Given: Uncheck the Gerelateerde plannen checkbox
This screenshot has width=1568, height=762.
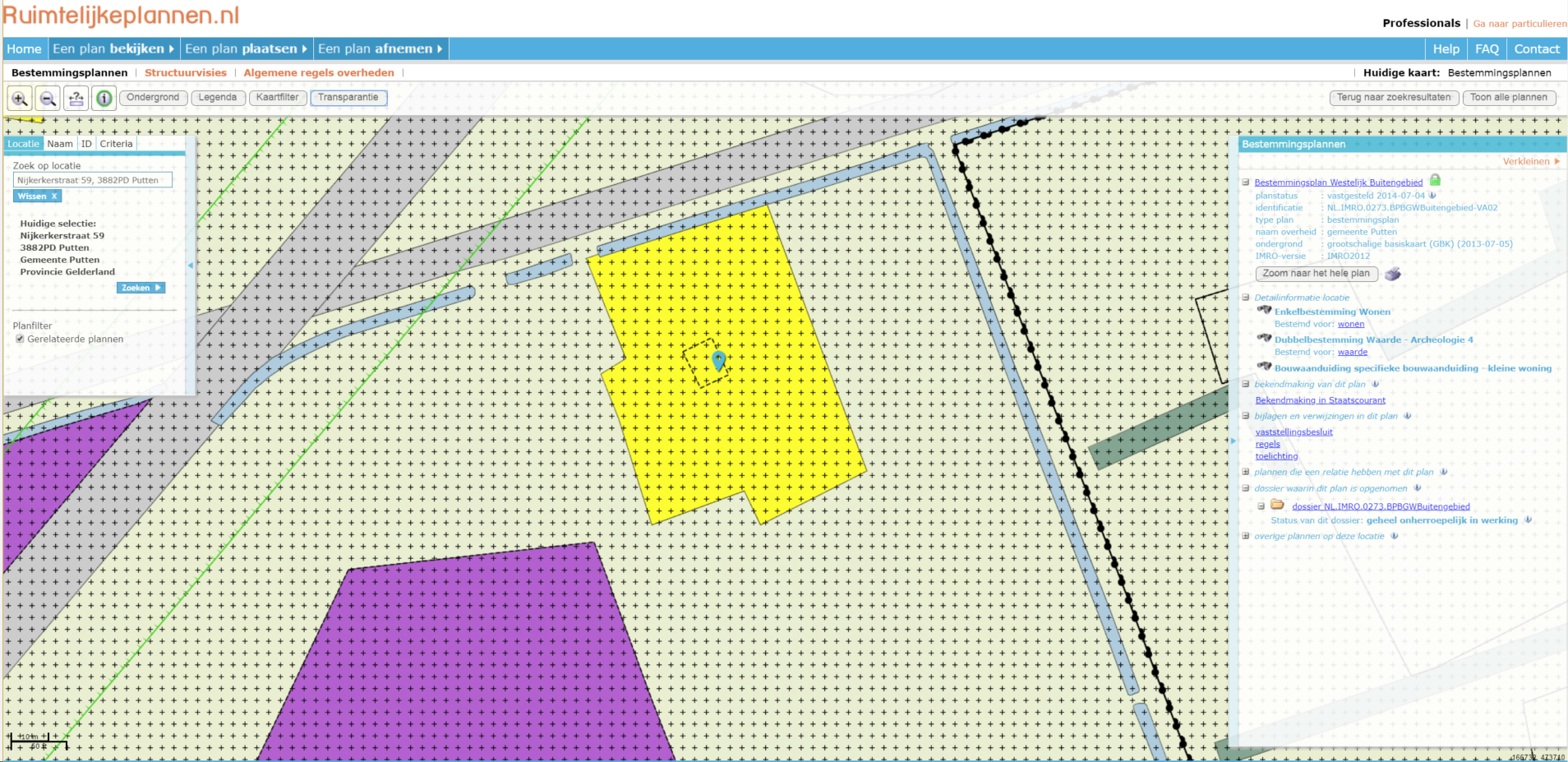Looking at the screenshot, I should pos(18,338).
